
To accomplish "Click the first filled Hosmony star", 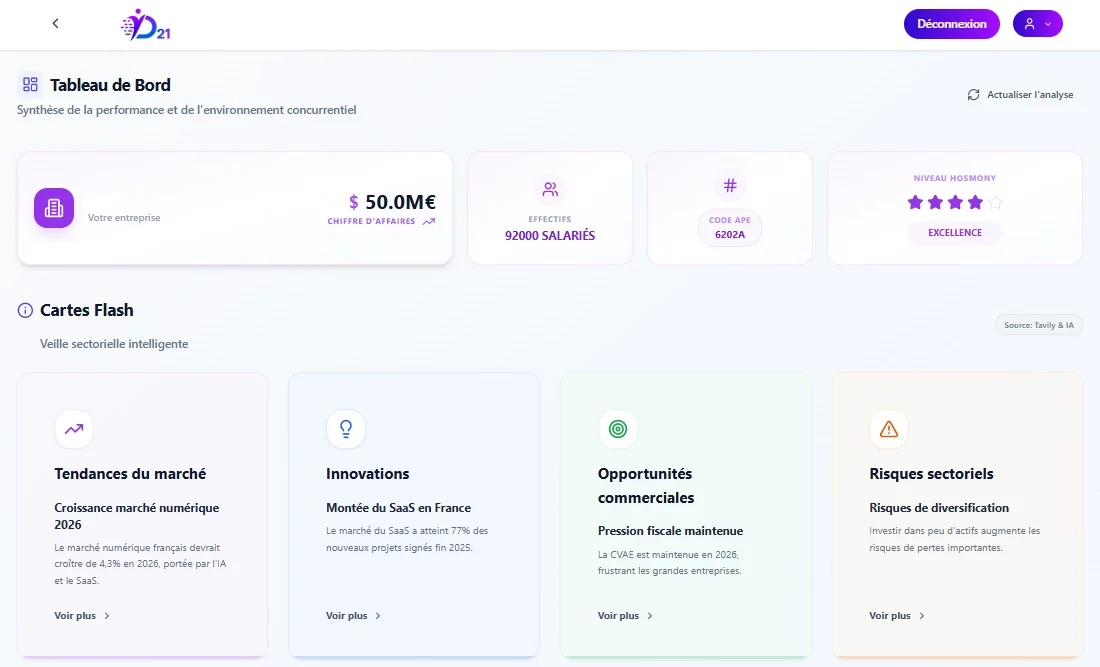I will [x=915, y=203].
